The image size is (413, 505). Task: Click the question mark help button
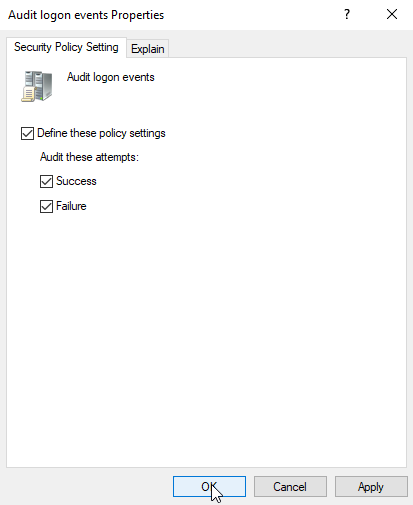tap(347, 14)
